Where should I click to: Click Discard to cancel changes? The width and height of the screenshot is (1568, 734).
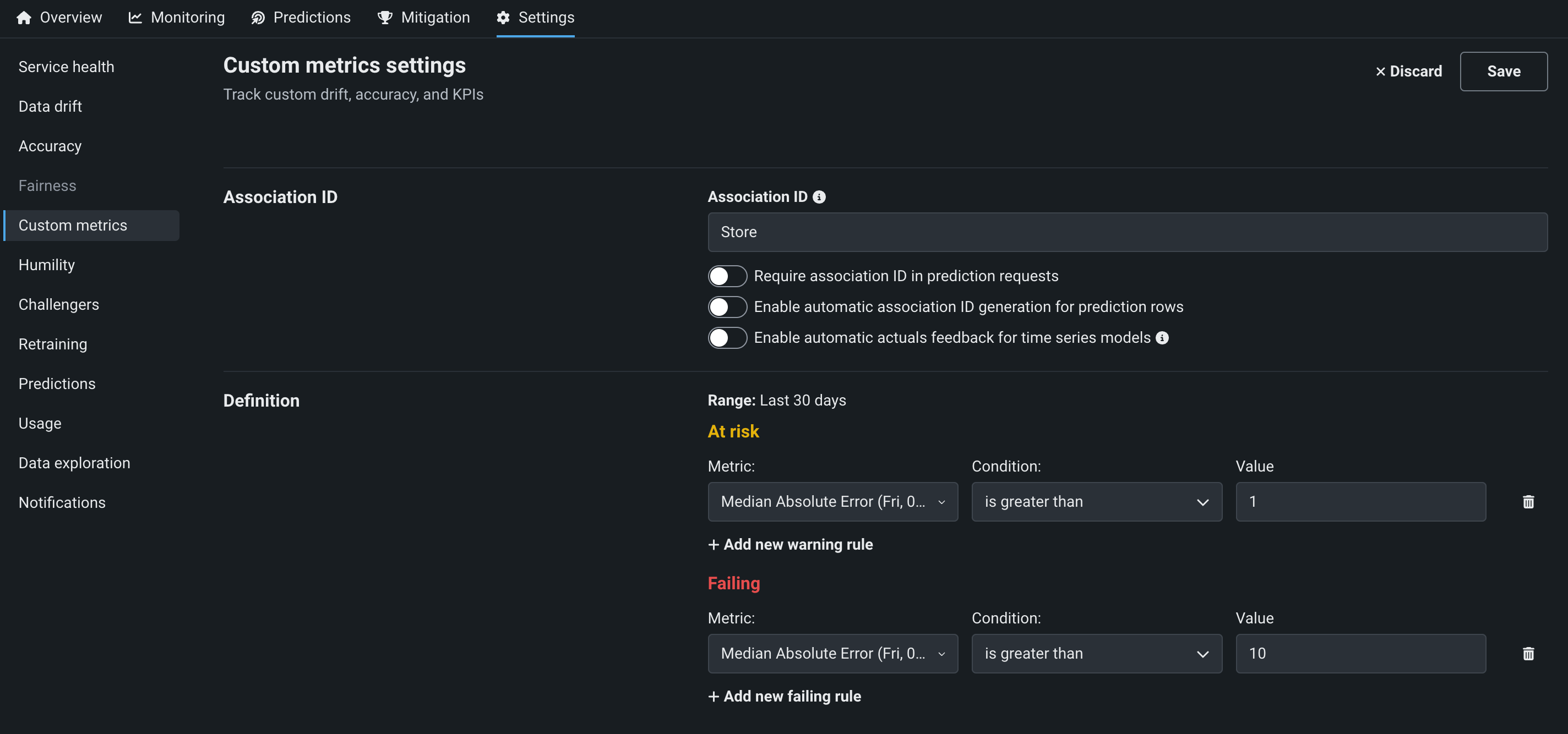(x=1408, y=71)
